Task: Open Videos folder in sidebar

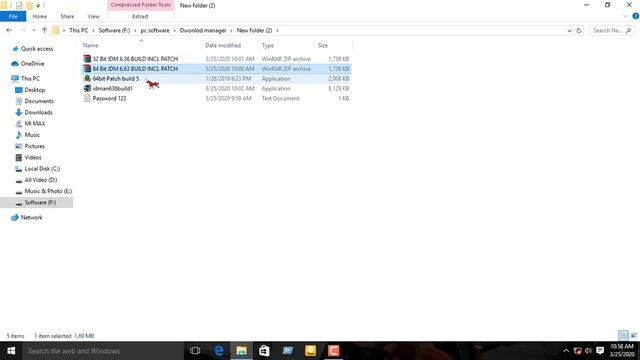Action: click(33, 157)
